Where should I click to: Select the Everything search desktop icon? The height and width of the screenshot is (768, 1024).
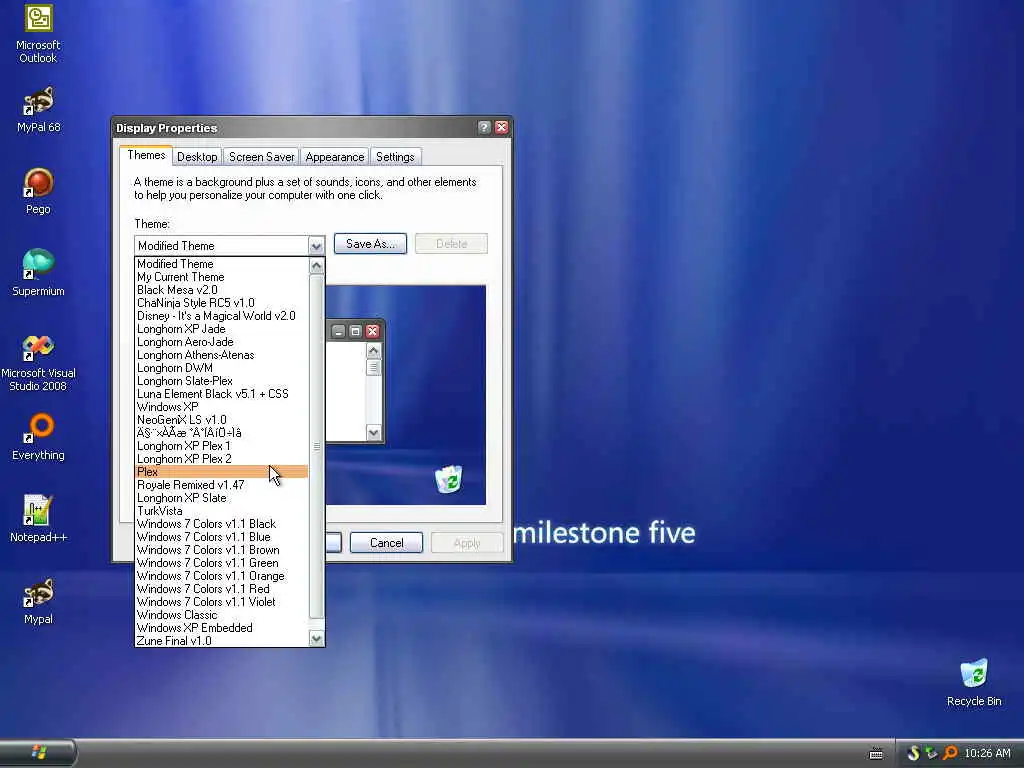pos(38,437)
